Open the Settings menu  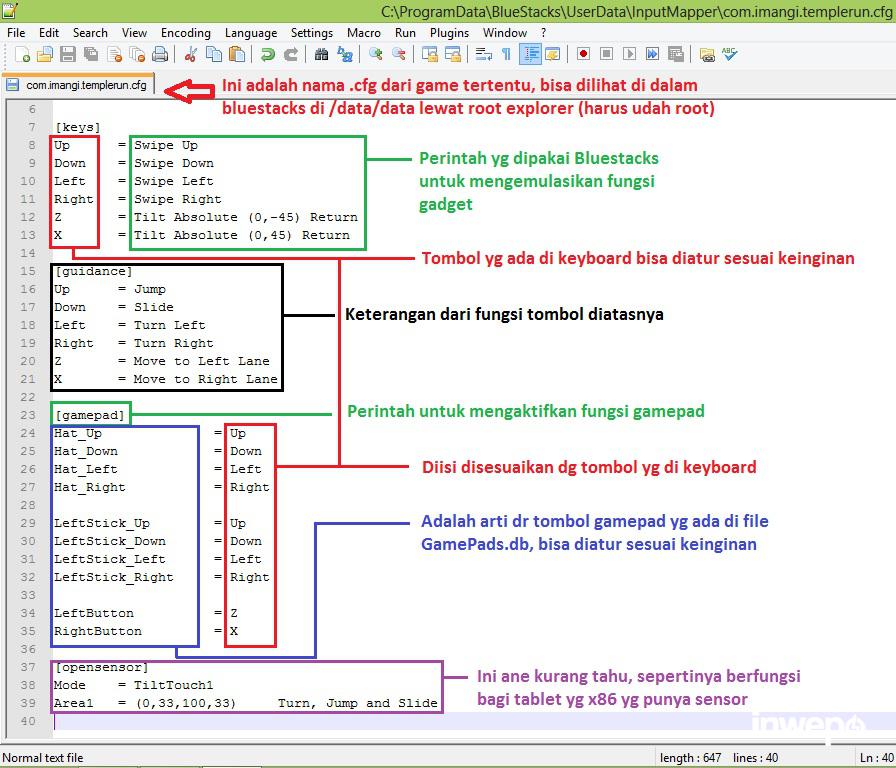(x=312, y=32)
